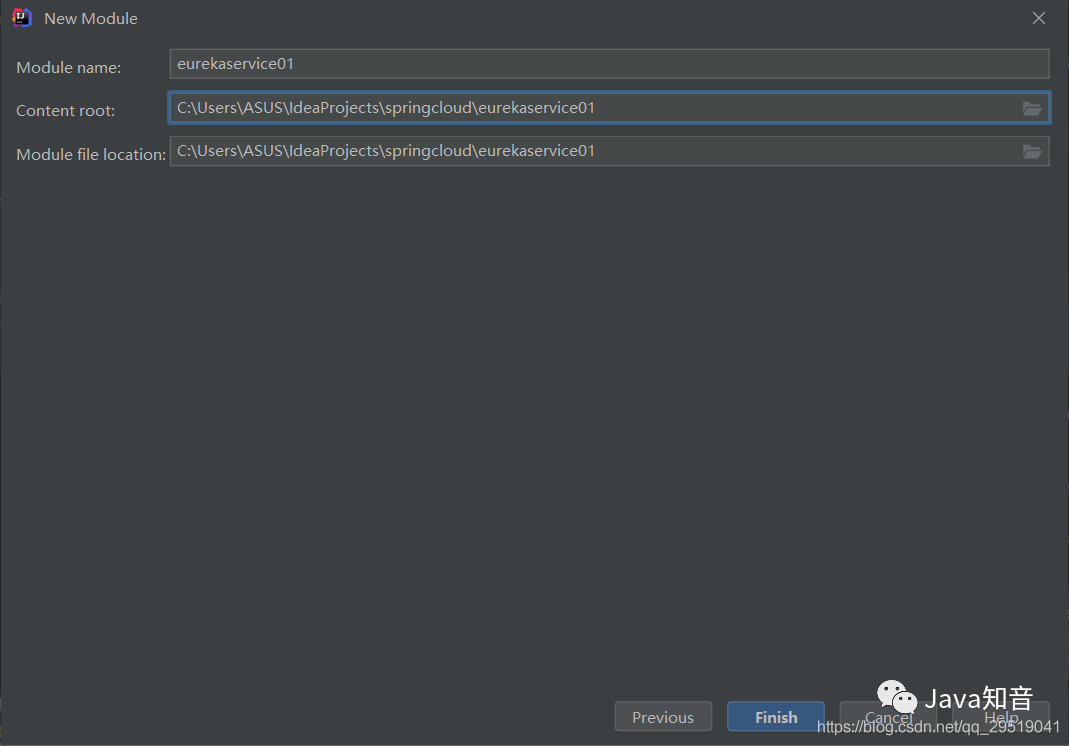Click the 'Module name:' label
1069x746 pixels.
[x=68, y=68]
